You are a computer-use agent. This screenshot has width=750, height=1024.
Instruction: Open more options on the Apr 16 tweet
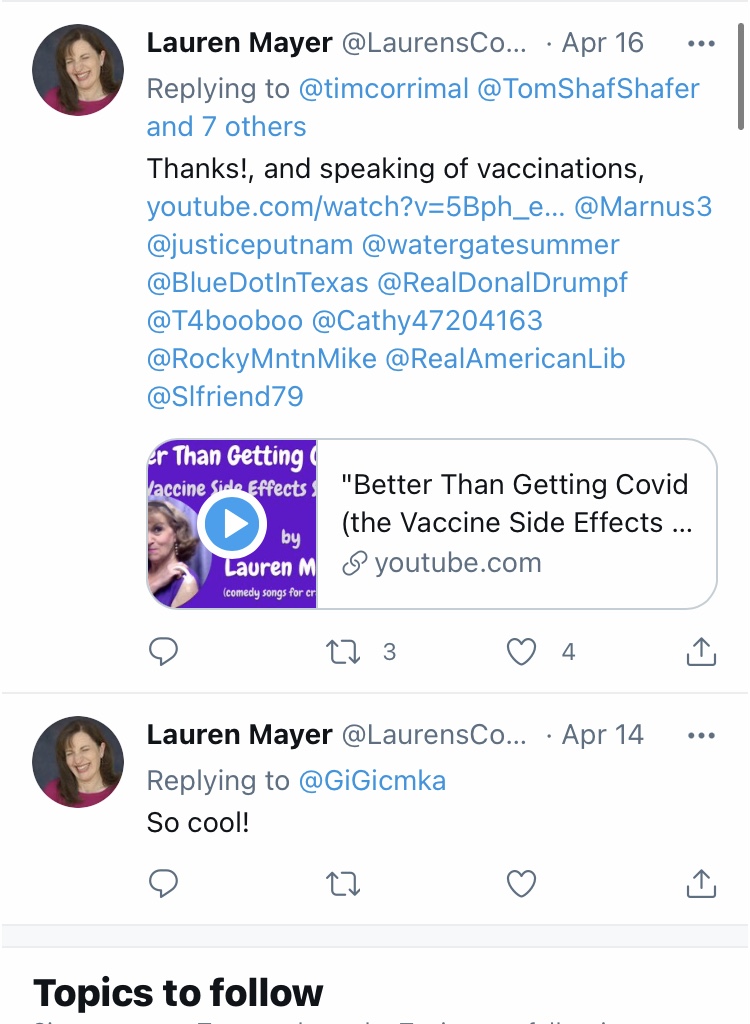[x=701, y=44]
